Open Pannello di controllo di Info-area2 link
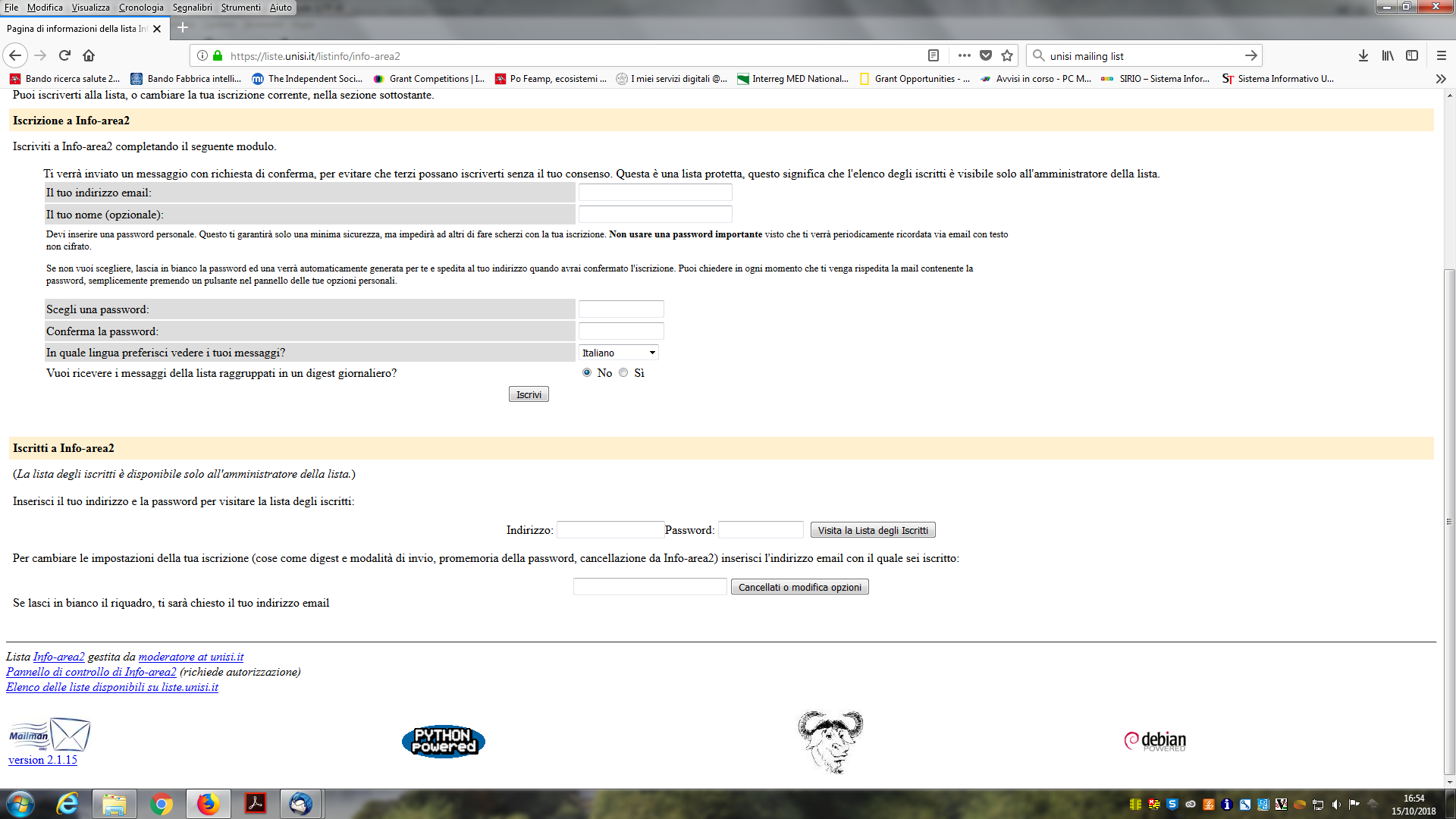 point(91,672)
